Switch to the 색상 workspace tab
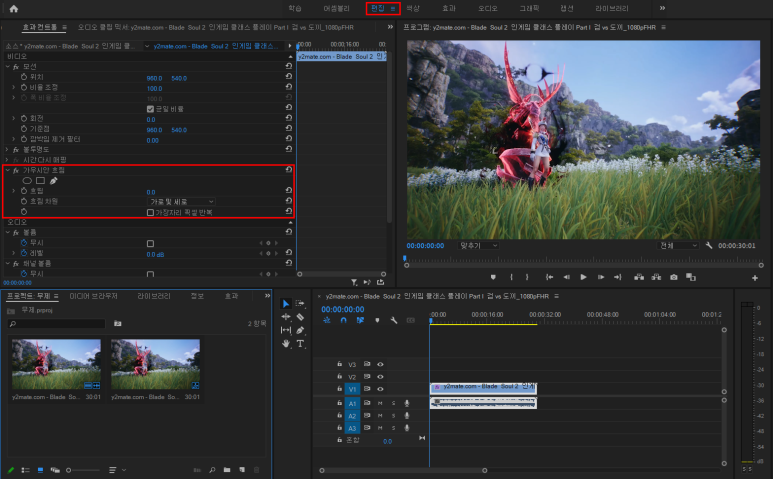This screenshot has height=479, width=773. click(413, 8)
